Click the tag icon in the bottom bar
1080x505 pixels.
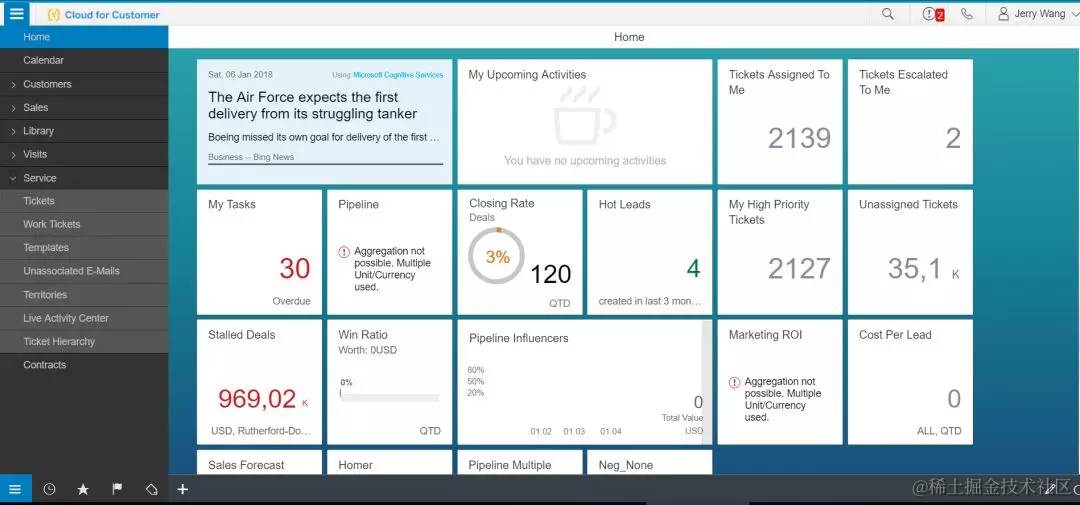point(152,489)
